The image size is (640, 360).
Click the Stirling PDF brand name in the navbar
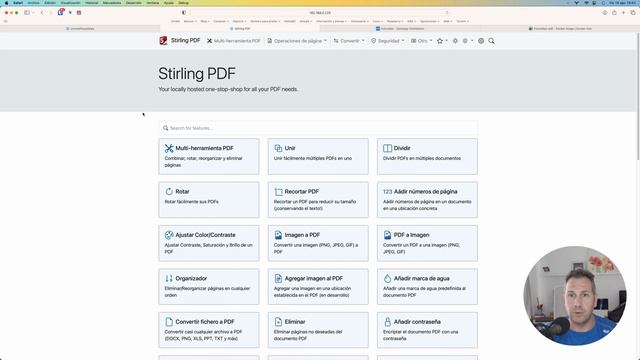coord(185,40)
